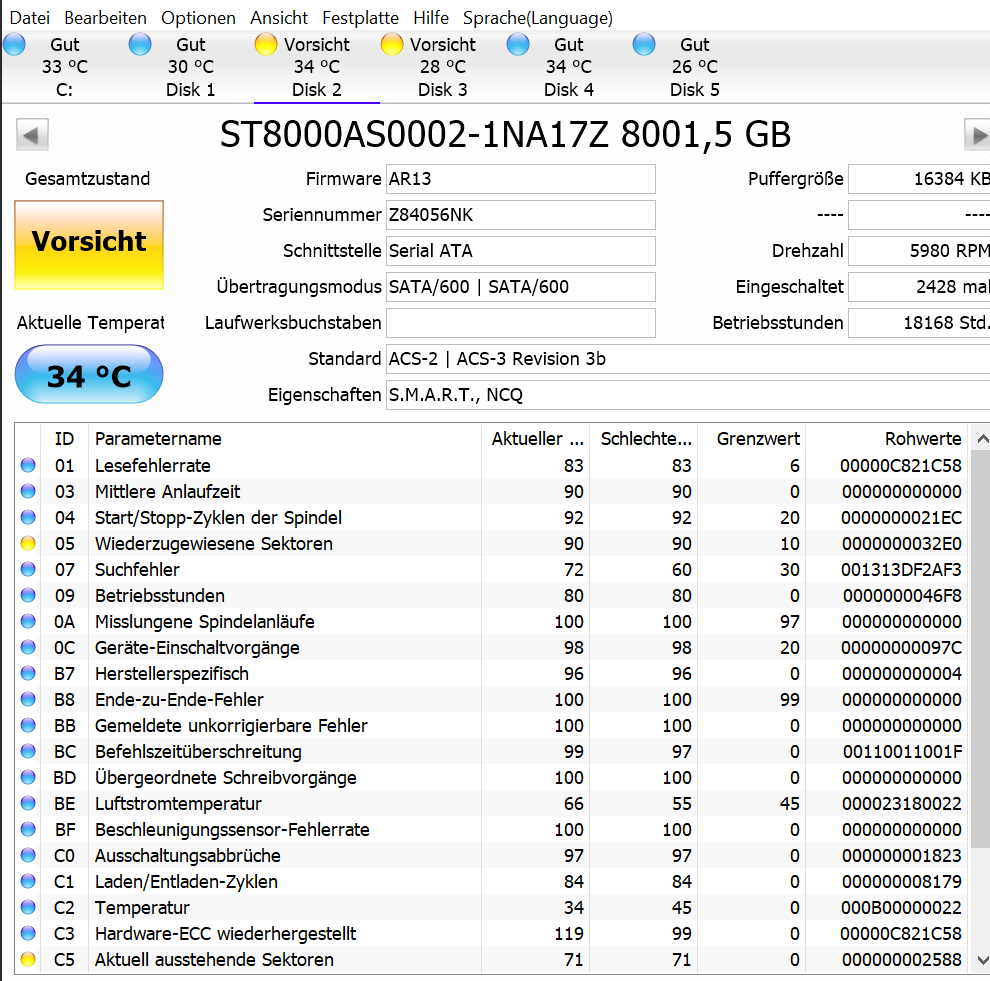The width and height of the screenshot is (990, 981).
Task: Open the Optionen menu
Action: click(198, 18)
